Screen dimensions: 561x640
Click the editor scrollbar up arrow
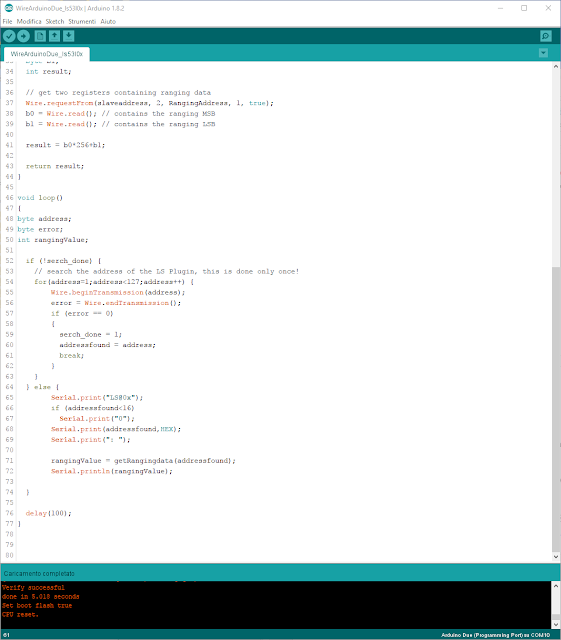[556, 66]
